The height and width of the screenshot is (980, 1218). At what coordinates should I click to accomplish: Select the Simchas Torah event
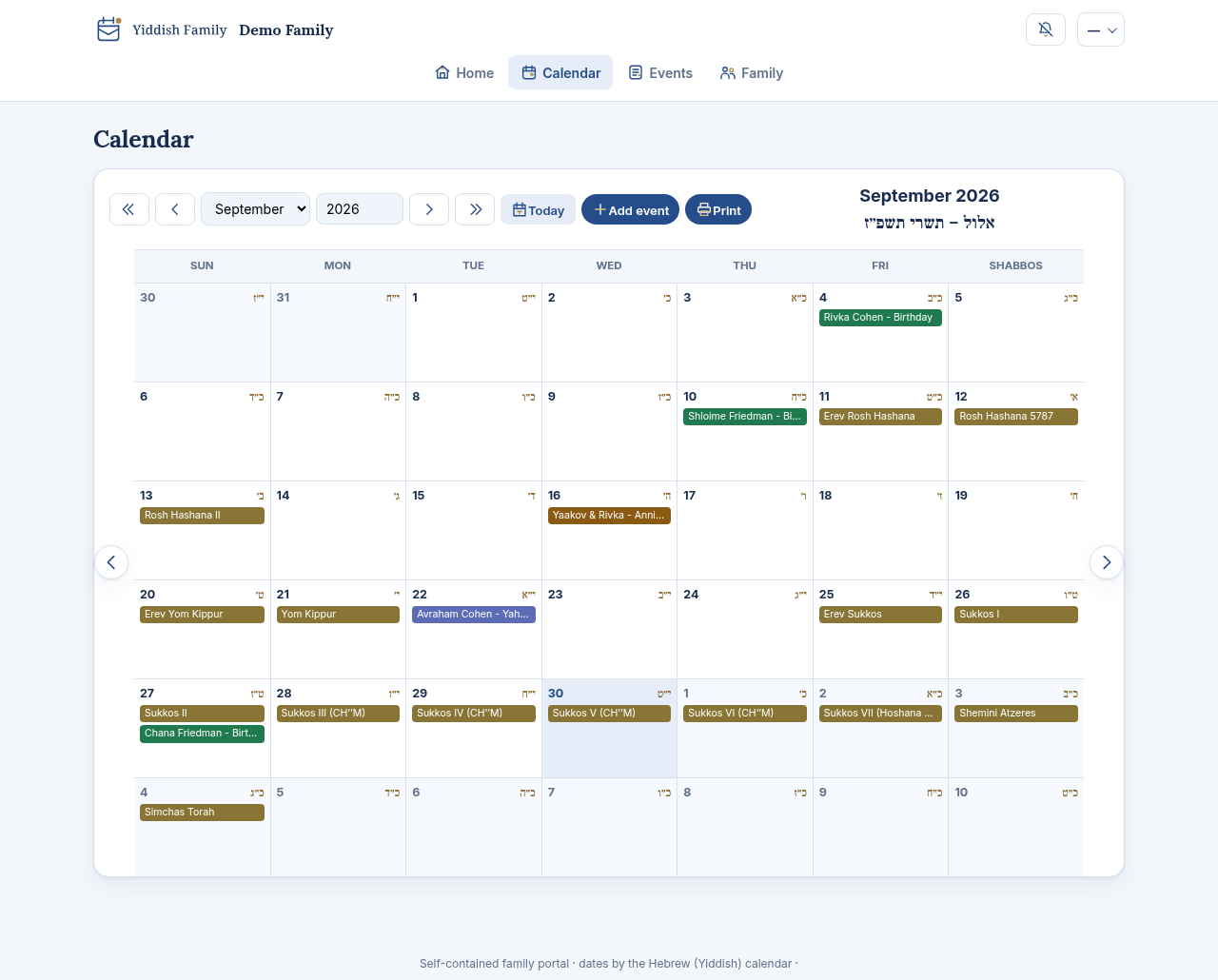click(202, 813)
